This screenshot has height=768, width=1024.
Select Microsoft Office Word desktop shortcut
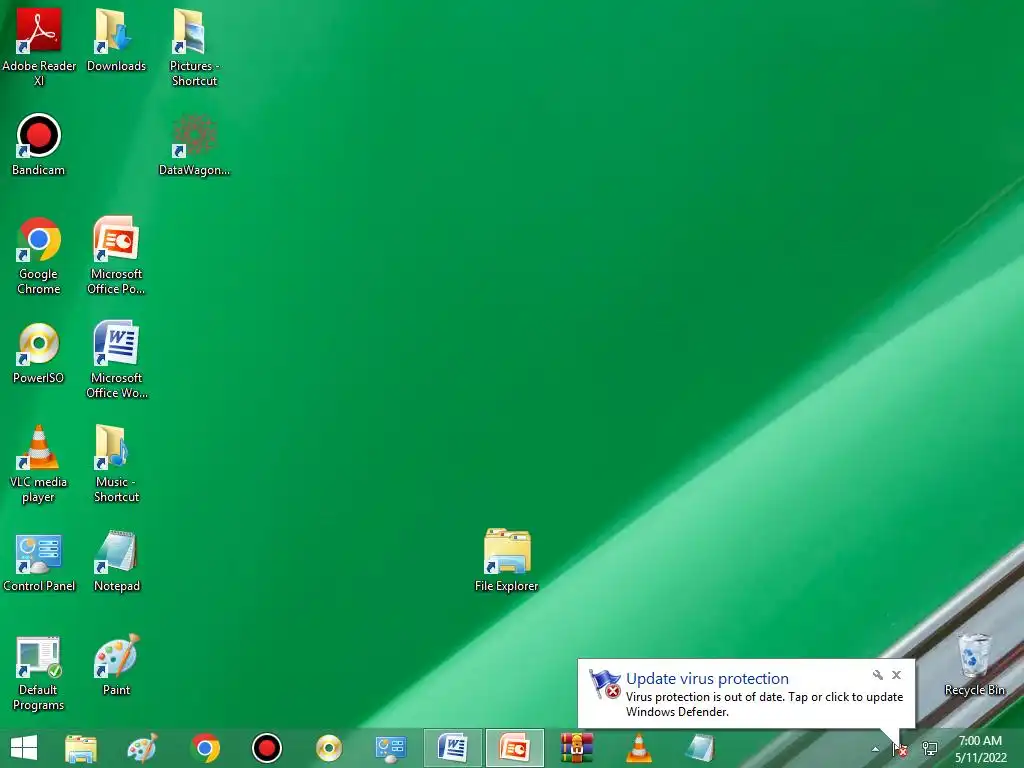point(116,359)
